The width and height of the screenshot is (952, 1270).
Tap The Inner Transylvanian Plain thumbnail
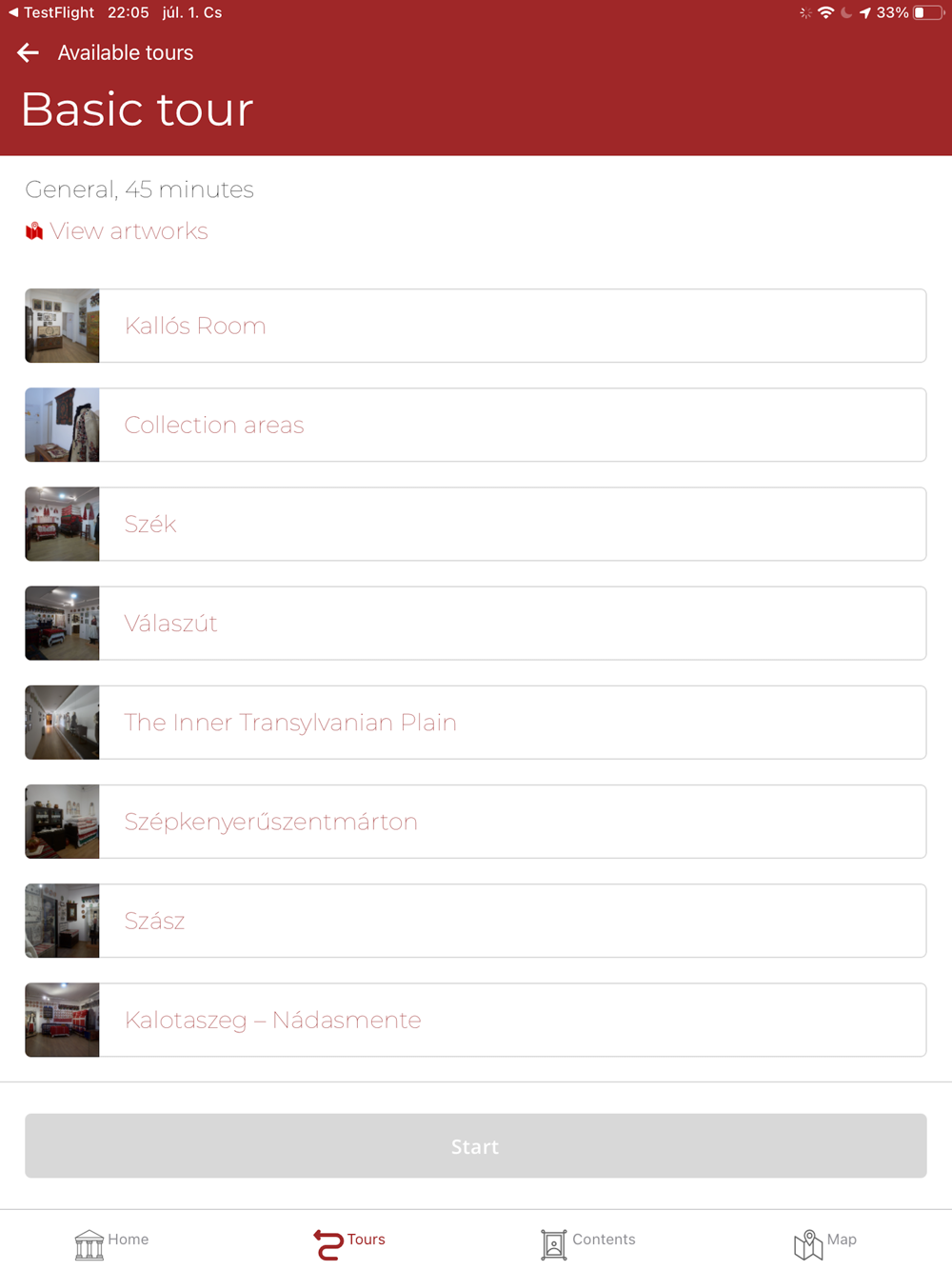(x=62, y=723)
